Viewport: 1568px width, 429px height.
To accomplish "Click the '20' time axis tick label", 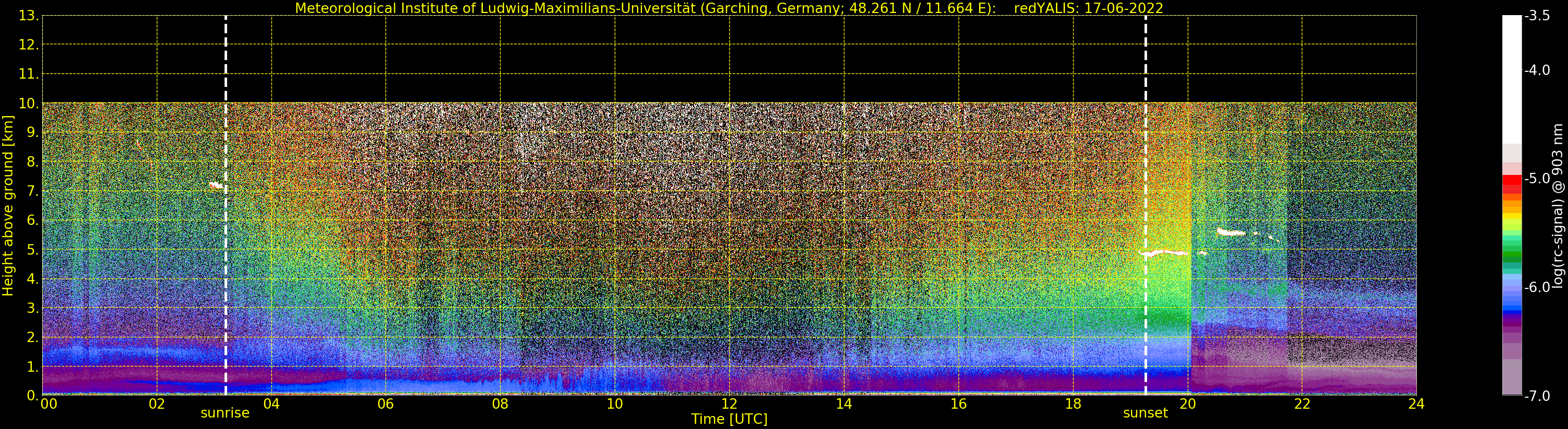I will [x=1187, y=404].
